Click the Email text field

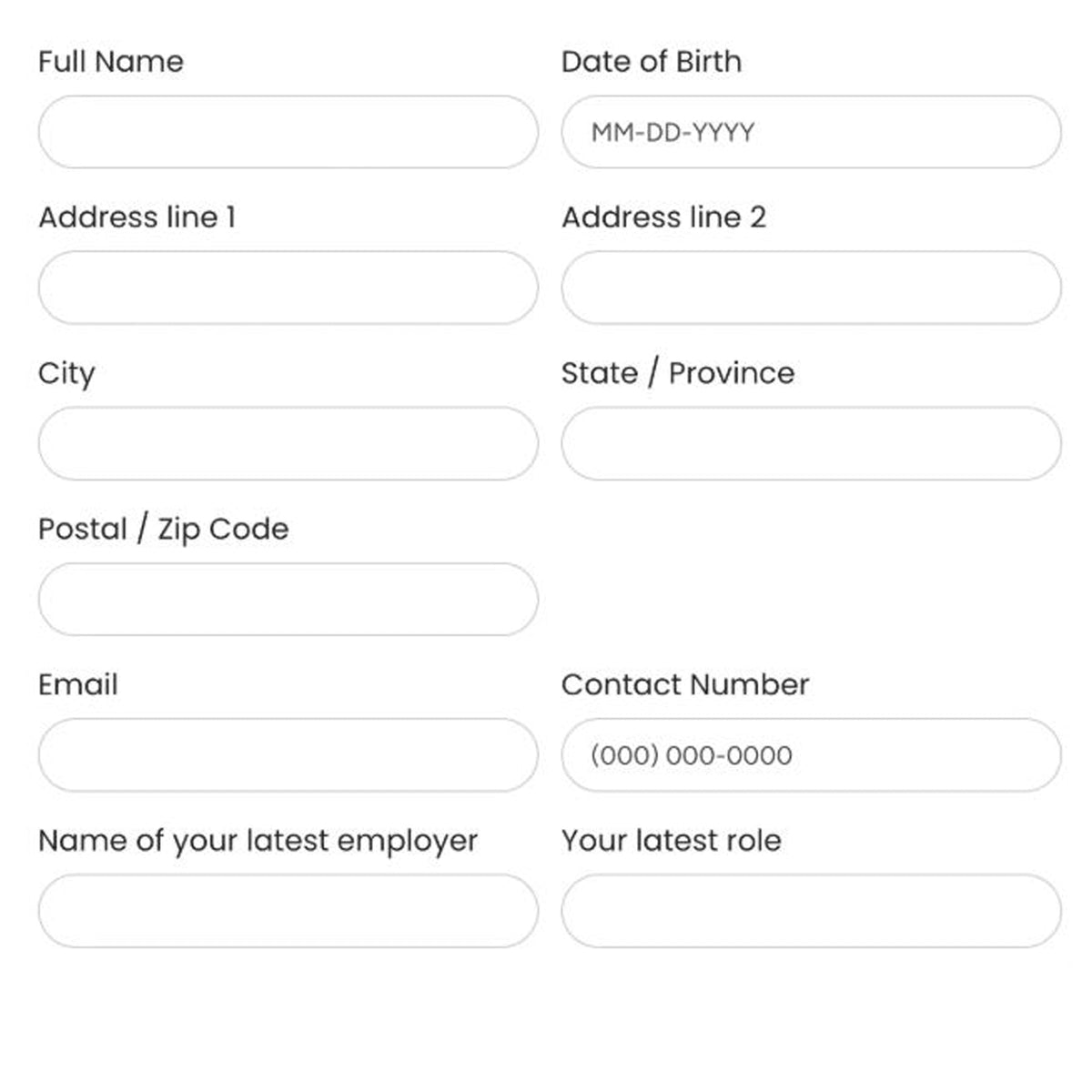coord(288,755)
